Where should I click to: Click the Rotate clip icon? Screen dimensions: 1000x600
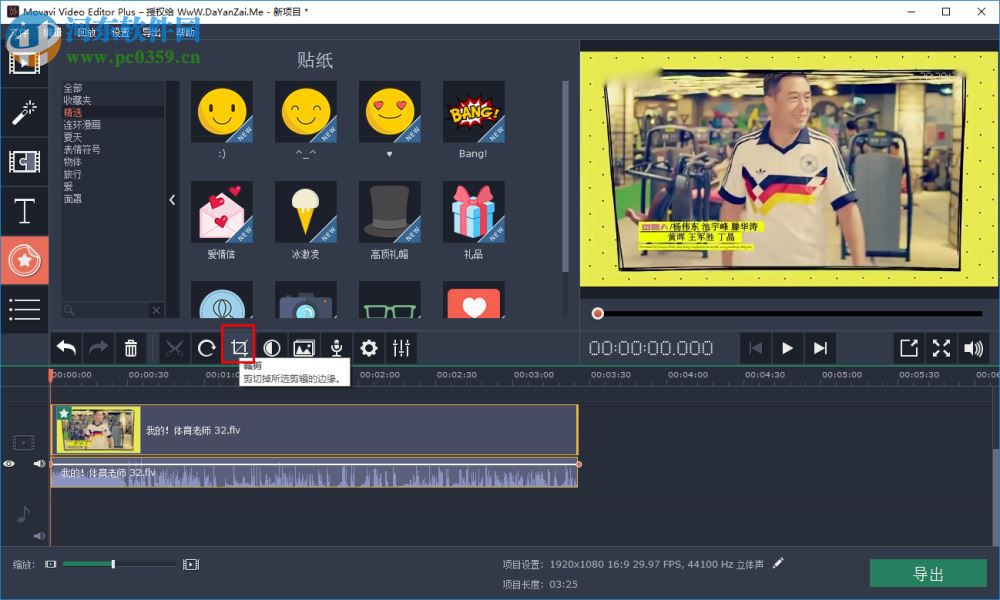pyautogui.click(x=206, y=348)
